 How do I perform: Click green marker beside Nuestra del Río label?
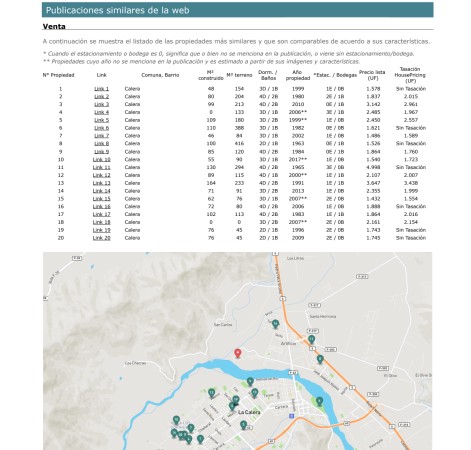coord(250,381)
